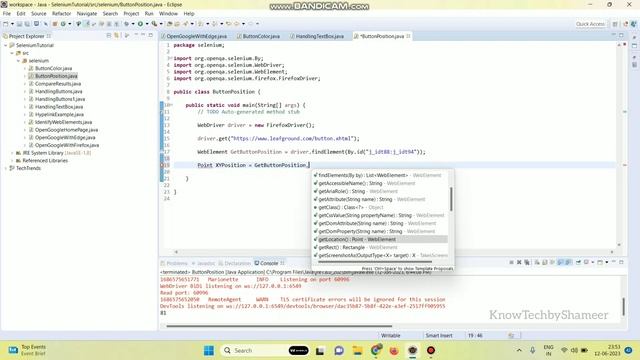Toggle Link with Editor in Project Explorer
The width and height of the screenshot is (640, 360).
(x=117, y=36)
